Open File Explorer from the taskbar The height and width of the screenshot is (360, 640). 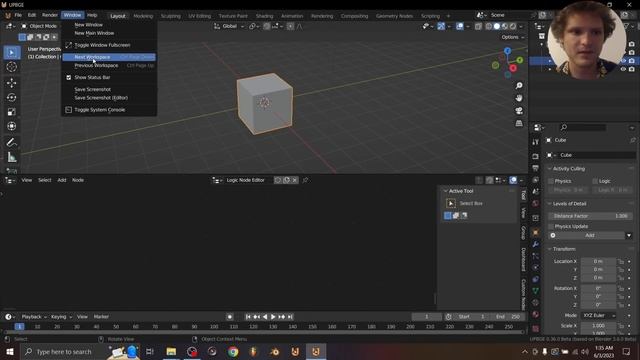tap(171, 351)
